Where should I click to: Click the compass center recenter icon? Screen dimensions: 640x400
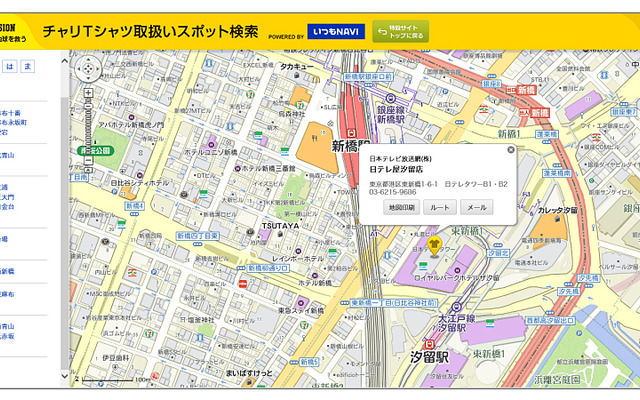point(88,69)
